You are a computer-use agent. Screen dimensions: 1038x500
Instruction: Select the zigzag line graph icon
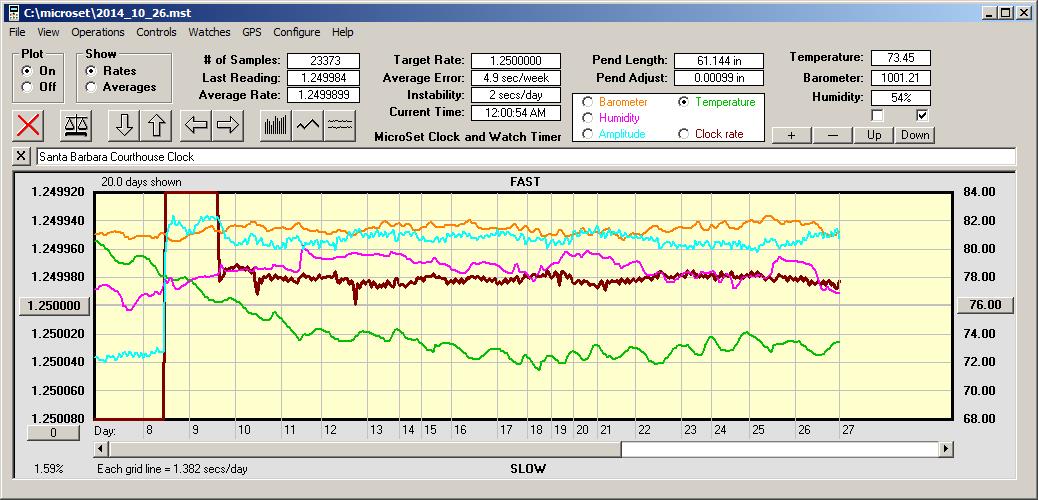coord(308,126)
